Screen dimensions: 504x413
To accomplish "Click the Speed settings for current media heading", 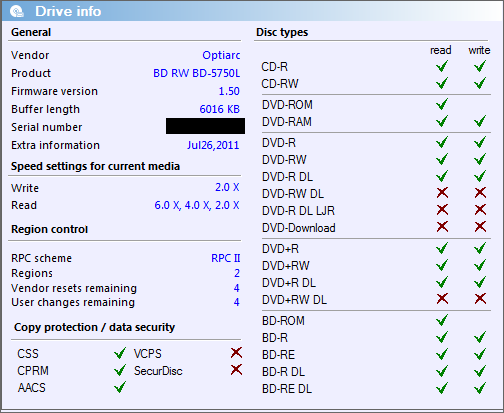I will 95,166.
